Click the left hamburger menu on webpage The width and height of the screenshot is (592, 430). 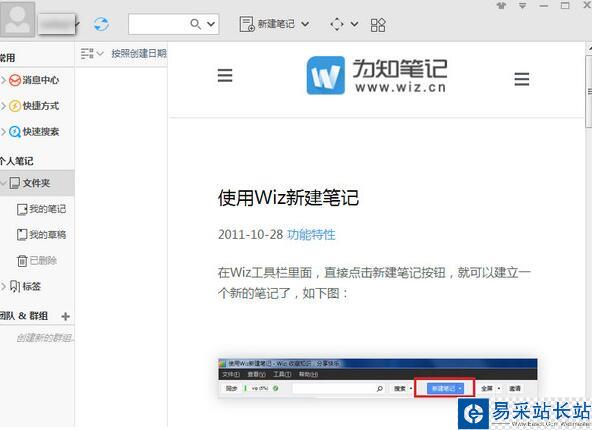225,76
